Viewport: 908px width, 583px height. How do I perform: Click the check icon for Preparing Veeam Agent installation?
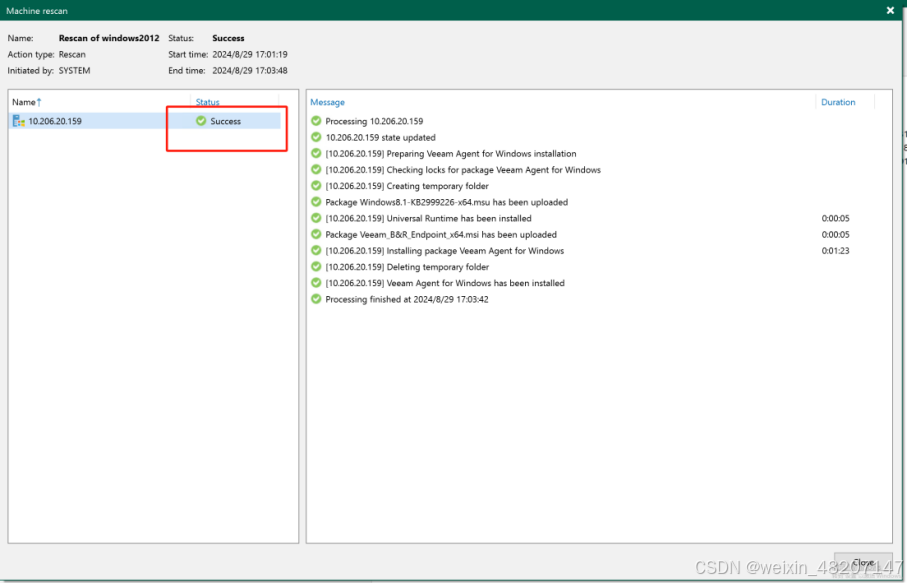click(316, 153)
